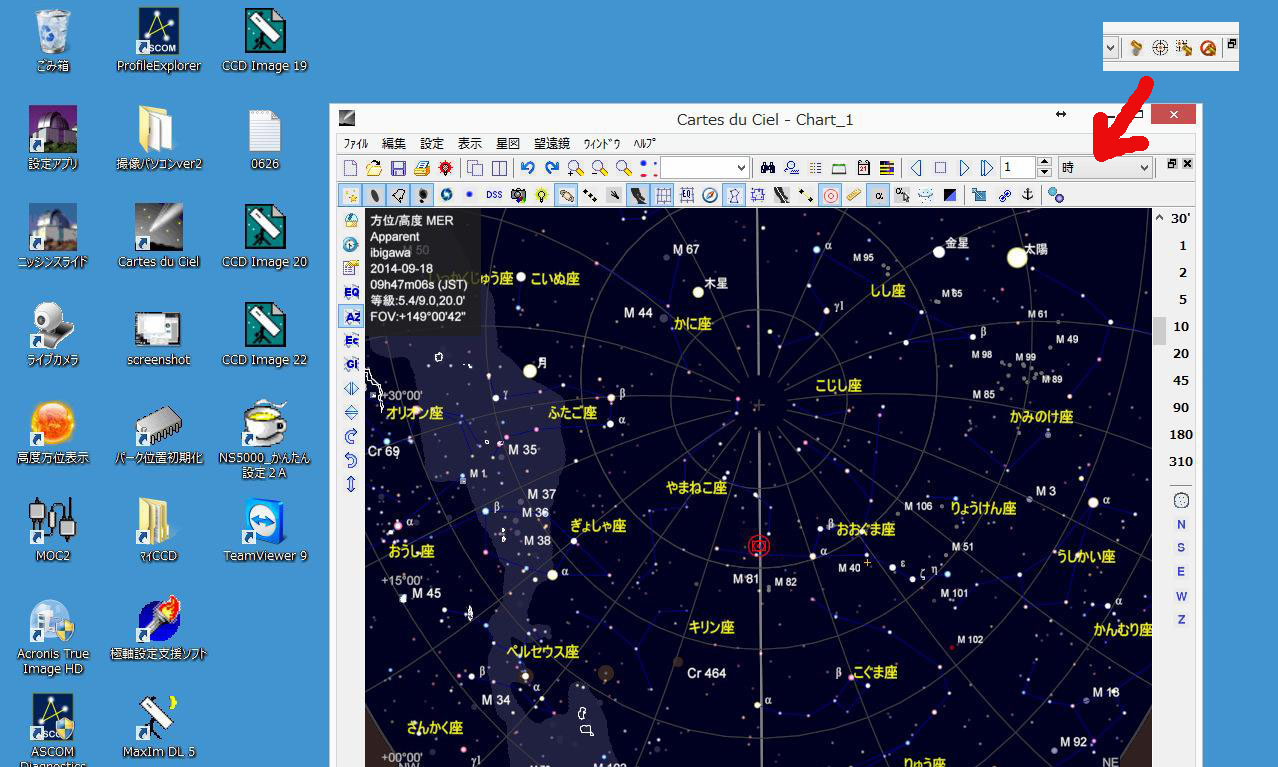Toggle constellation figures display
1278x767 pixels.
tap(734, 195)
